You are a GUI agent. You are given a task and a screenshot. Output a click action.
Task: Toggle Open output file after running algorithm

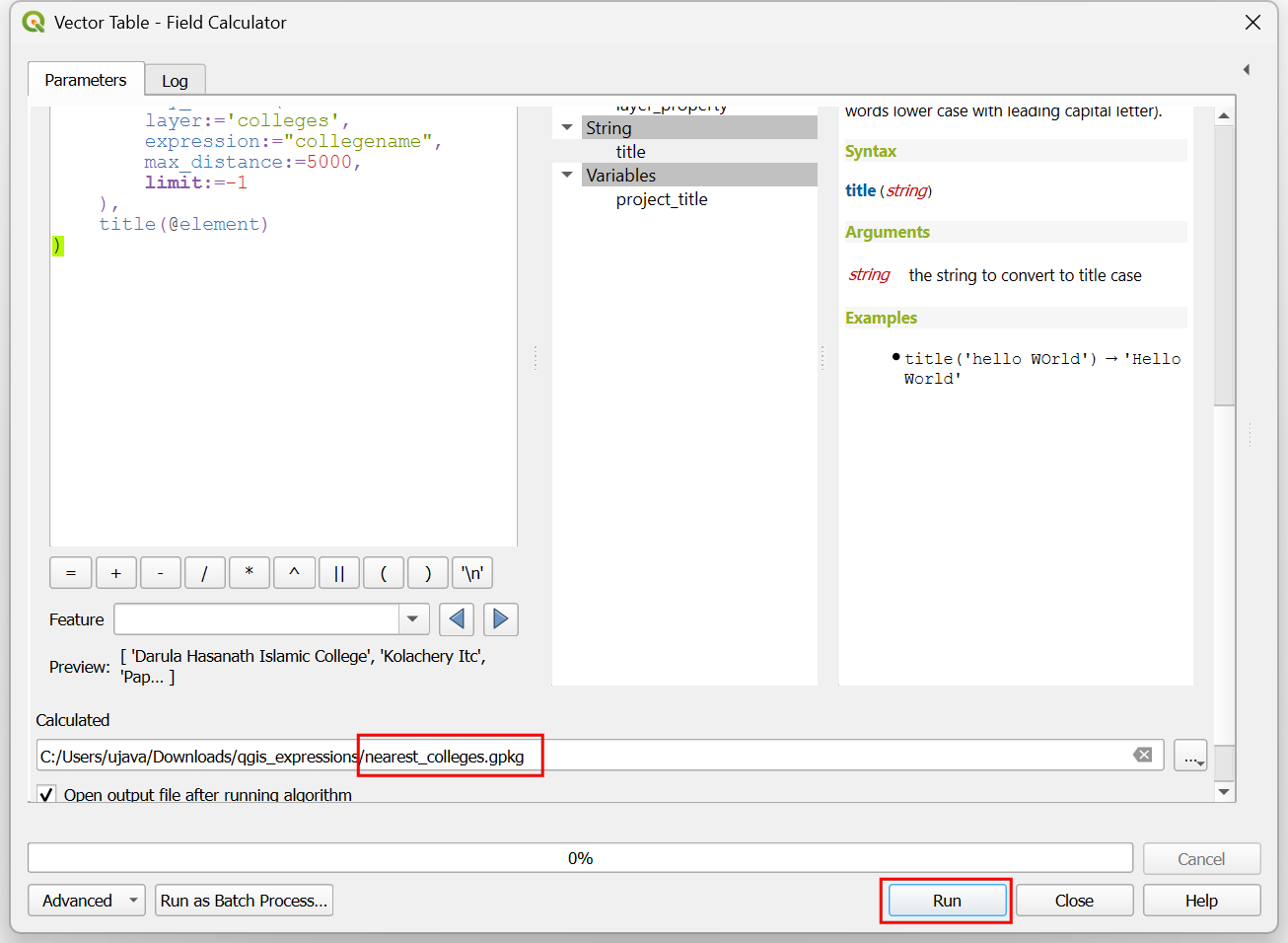pyautogui.click(x=46, y=794)
